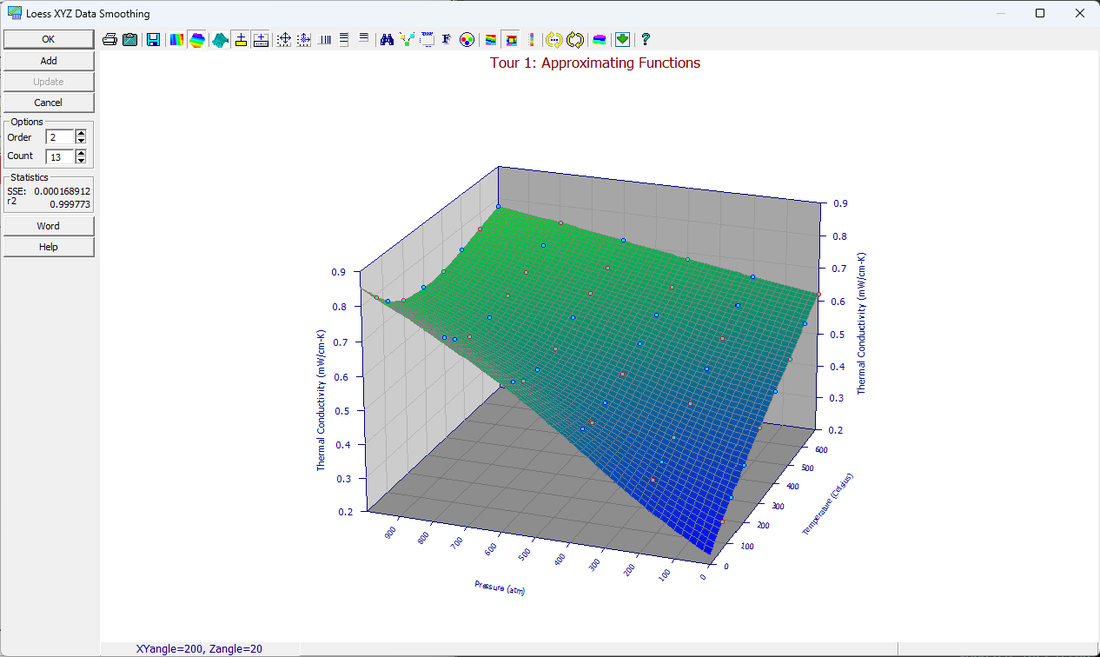Screen dimensions: 1100x657
Task: Select the teal surface plot icon
Action: [x=220, y=39]
